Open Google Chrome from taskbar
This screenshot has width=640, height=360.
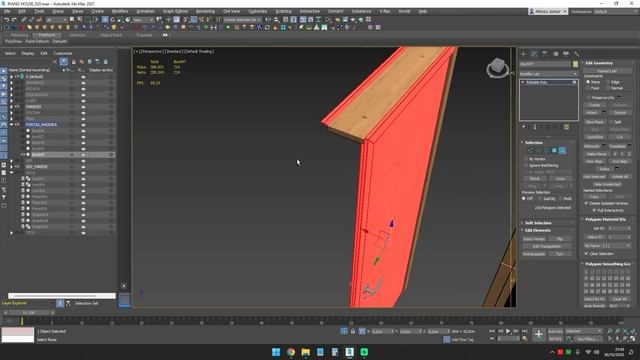coord(291,352)
